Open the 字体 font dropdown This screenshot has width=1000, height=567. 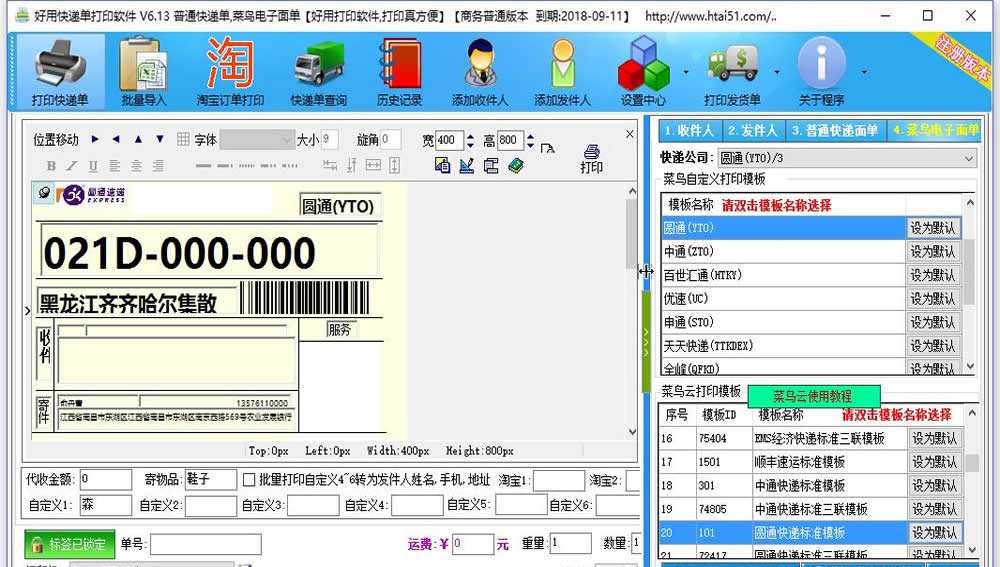[x=256, y=140]
